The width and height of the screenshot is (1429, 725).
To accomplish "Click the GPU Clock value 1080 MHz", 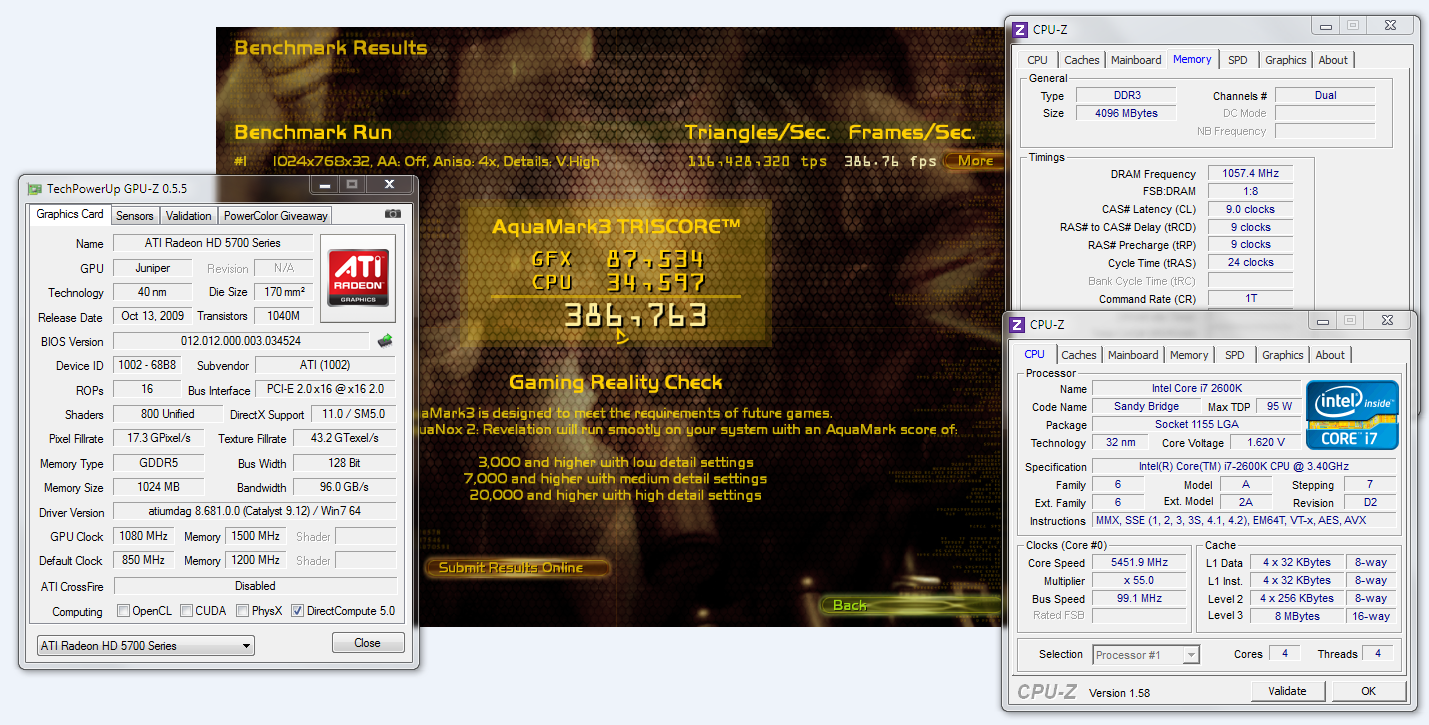I will coord(144,536).
